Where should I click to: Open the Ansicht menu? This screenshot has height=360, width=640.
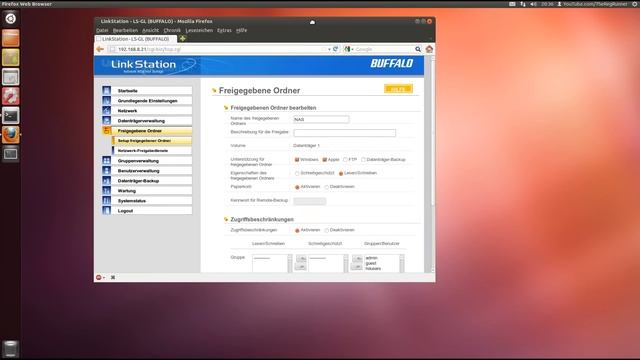point(150,30)
